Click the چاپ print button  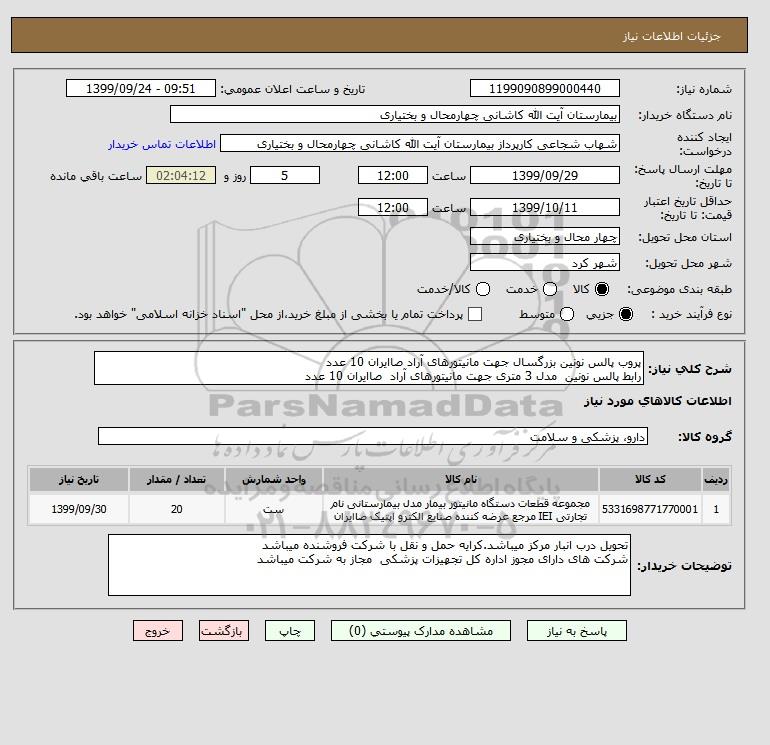290,631
